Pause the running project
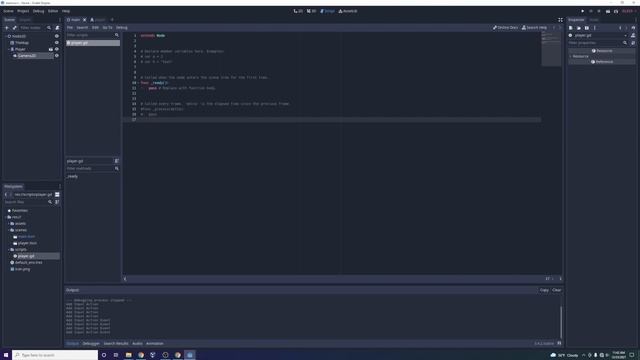 click(591, 11)
